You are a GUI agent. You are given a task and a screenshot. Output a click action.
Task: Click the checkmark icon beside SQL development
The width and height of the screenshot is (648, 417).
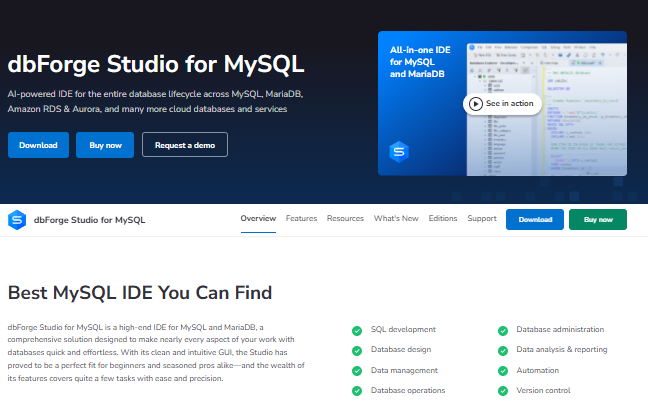point(357,331)
